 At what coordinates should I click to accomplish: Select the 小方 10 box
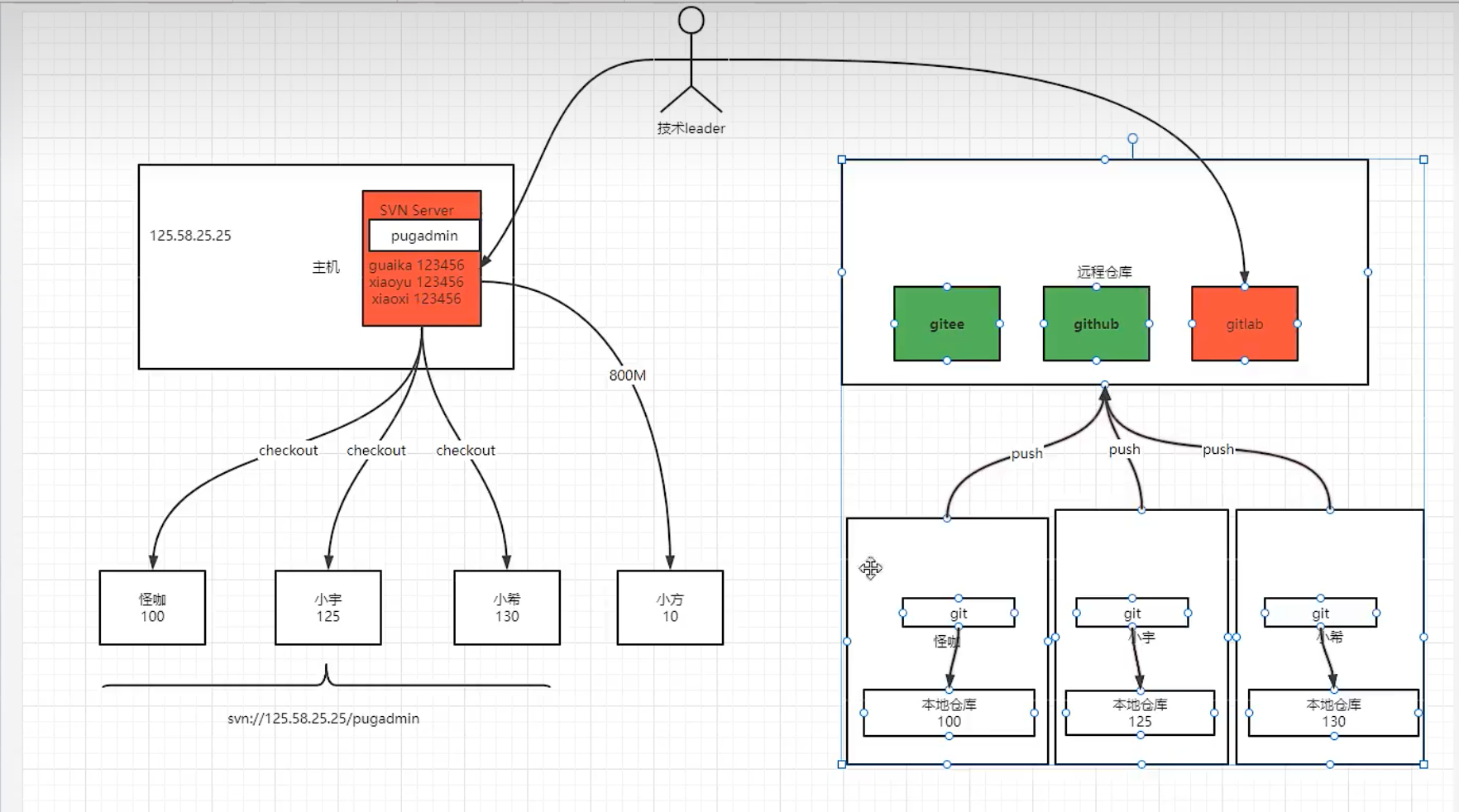point(670,608)
